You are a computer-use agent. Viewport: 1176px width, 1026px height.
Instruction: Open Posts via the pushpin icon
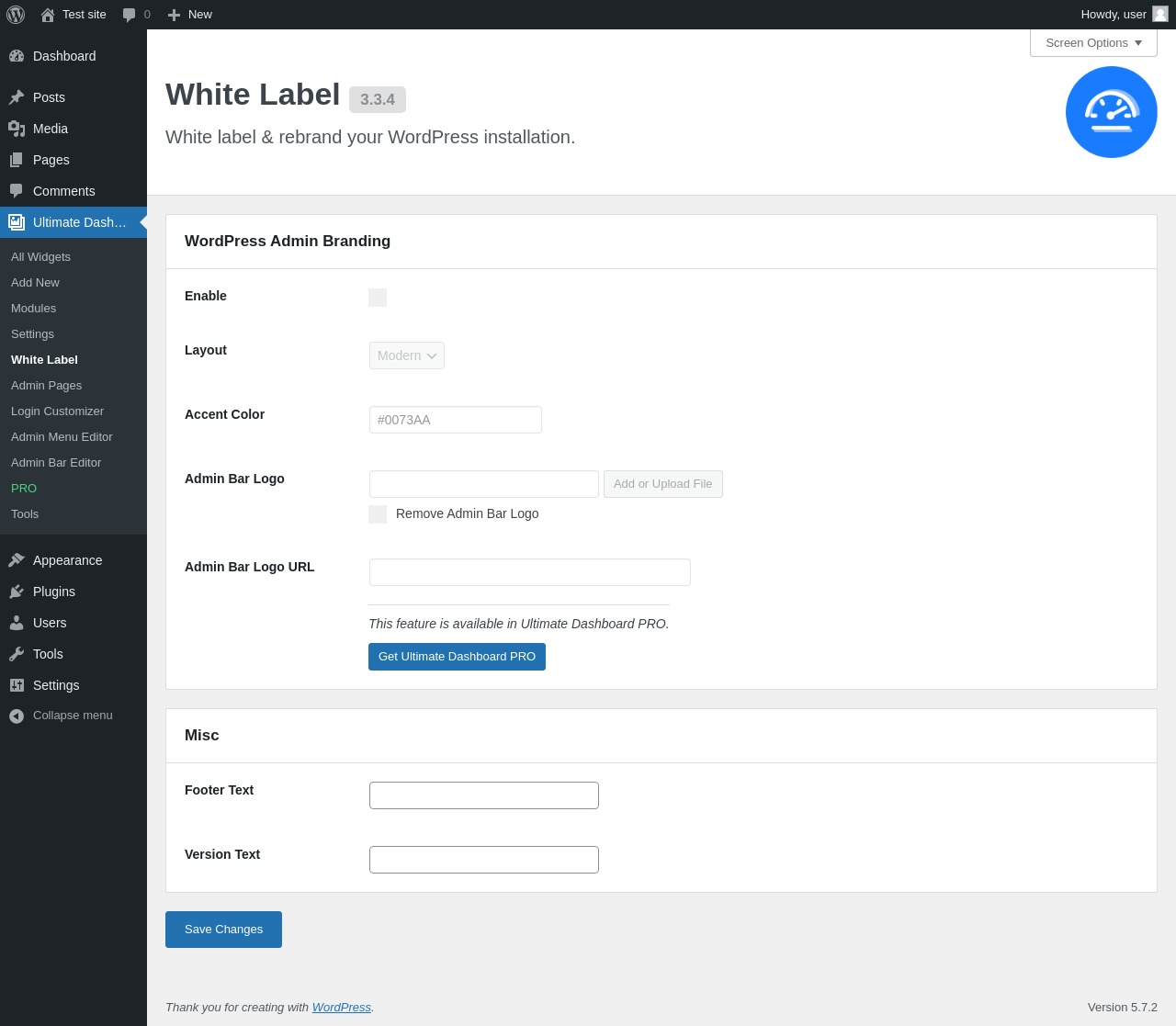17,97
